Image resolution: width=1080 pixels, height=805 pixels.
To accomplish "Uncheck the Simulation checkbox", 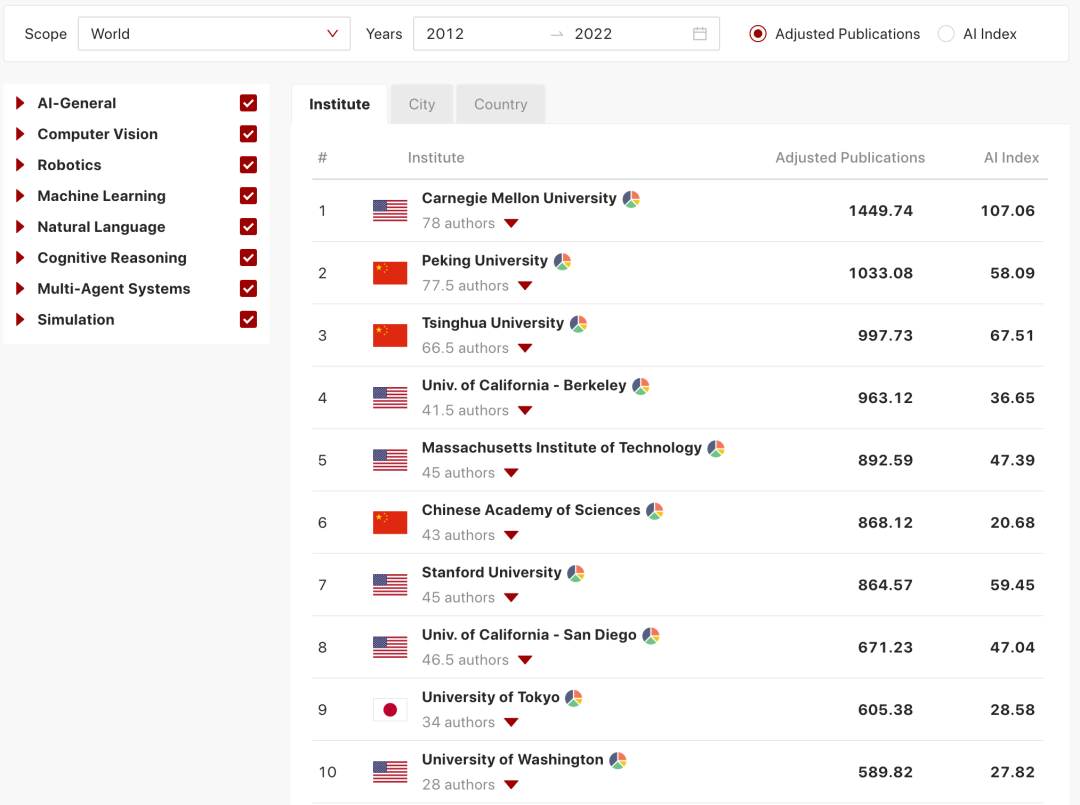I will [249, 320].
